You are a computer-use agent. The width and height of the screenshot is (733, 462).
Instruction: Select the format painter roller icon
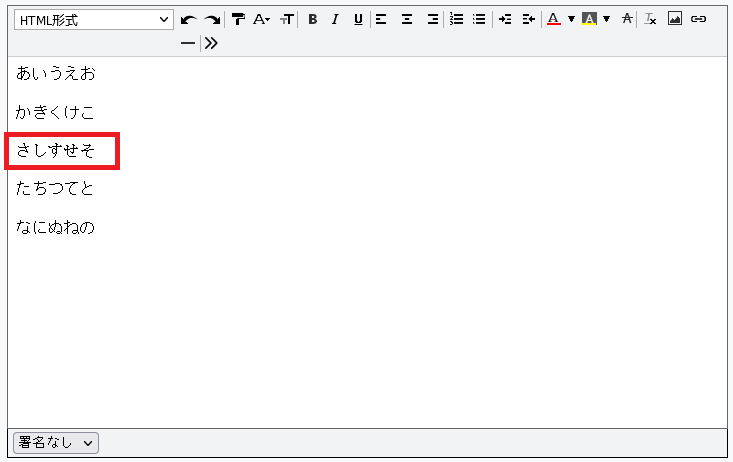[238, 19]
